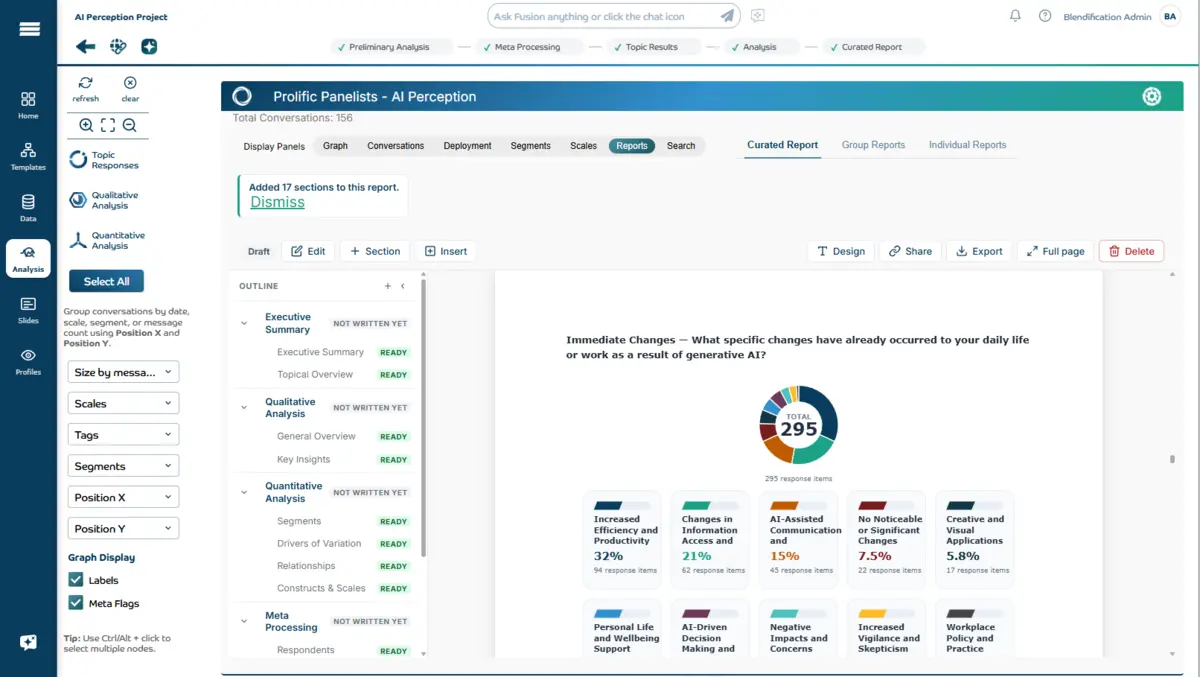The width and height of the screenshot is (1200, 677).
Task: Open the Scales dropdown
Action: coord(124,403)
